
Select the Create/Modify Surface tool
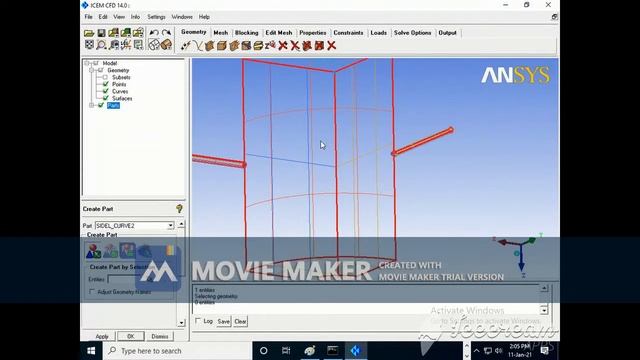(209, 46)
